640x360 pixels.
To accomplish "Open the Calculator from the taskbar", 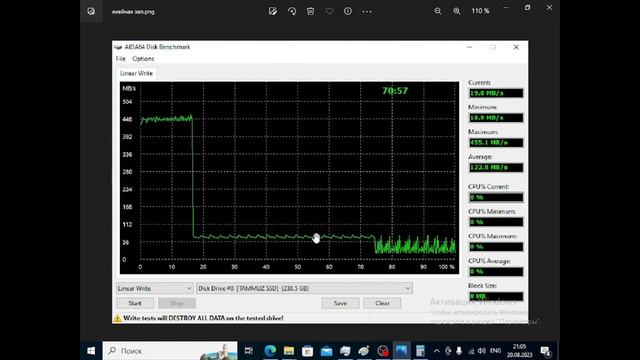I will [420, 351].
